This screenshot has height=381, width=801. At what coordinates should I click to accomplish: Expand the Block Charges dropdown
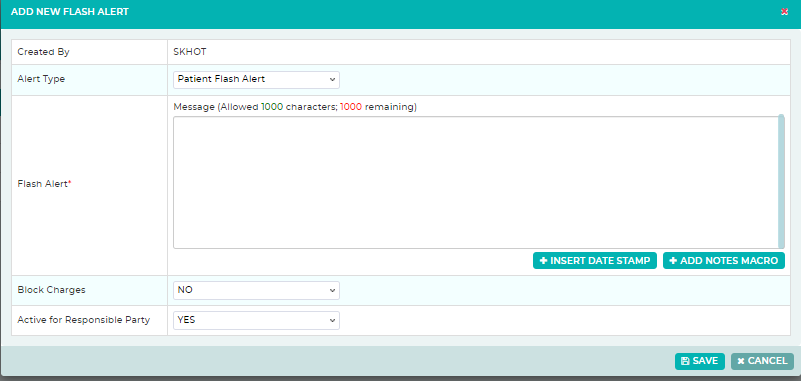(256, 290)
